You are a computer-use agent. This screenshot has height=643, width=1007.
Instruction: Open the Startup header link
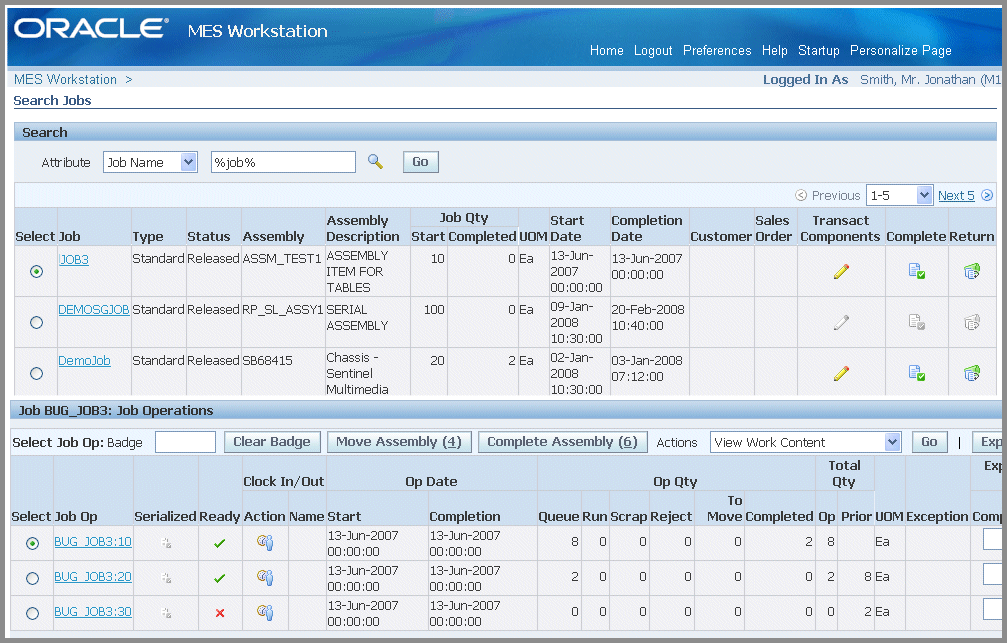pos(818,50)
